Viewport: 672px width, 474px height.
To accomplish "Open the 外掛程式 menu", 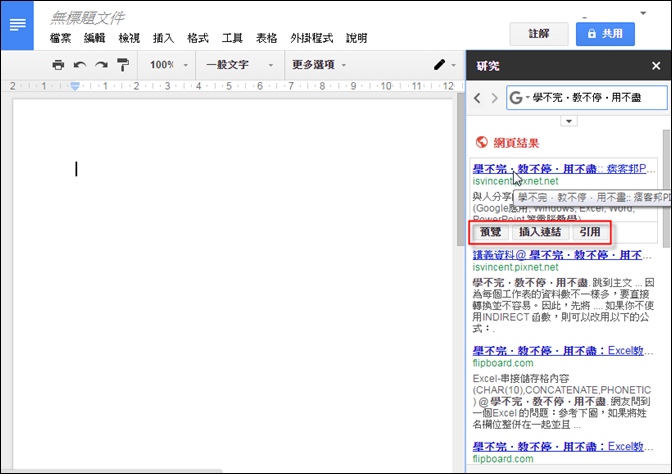I will tap(312, 38).
